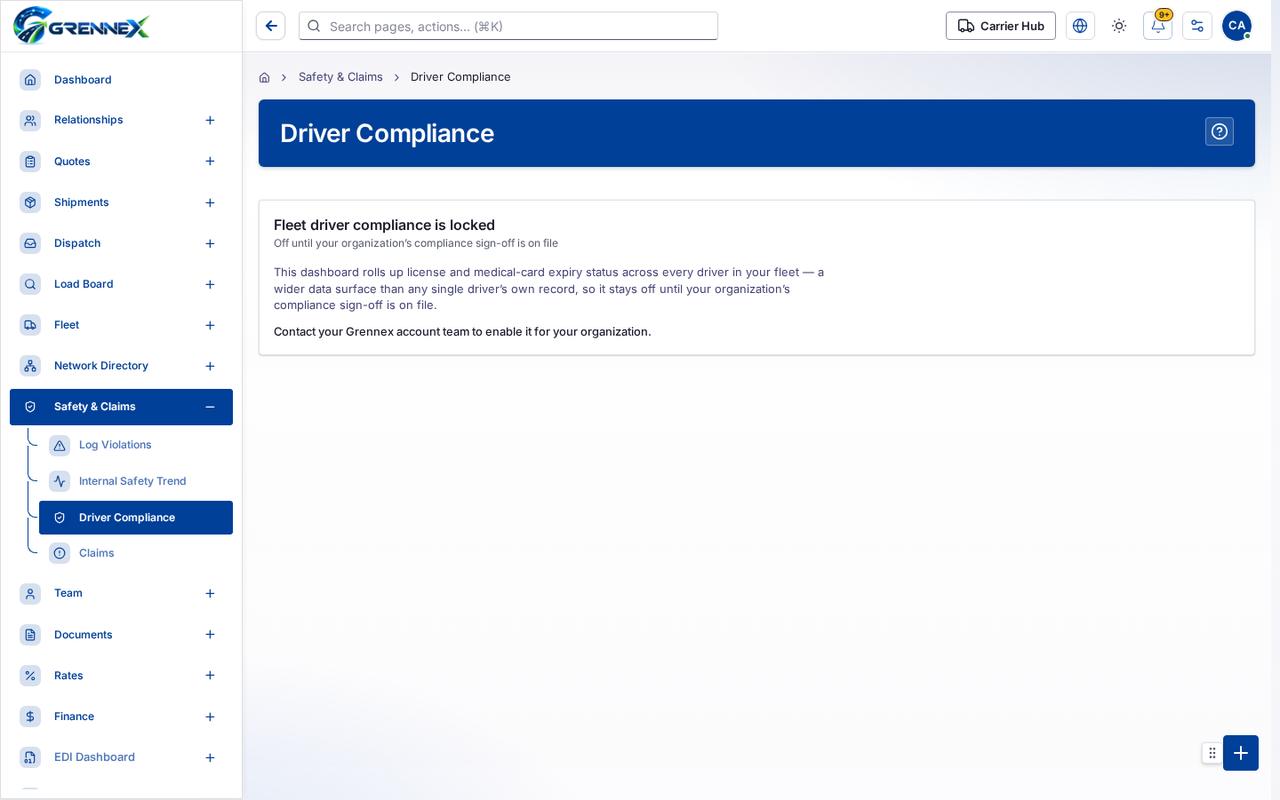Click Safety & Claims breadcrumb link
Screen dimensions: 1280x800
coord(340,77)
